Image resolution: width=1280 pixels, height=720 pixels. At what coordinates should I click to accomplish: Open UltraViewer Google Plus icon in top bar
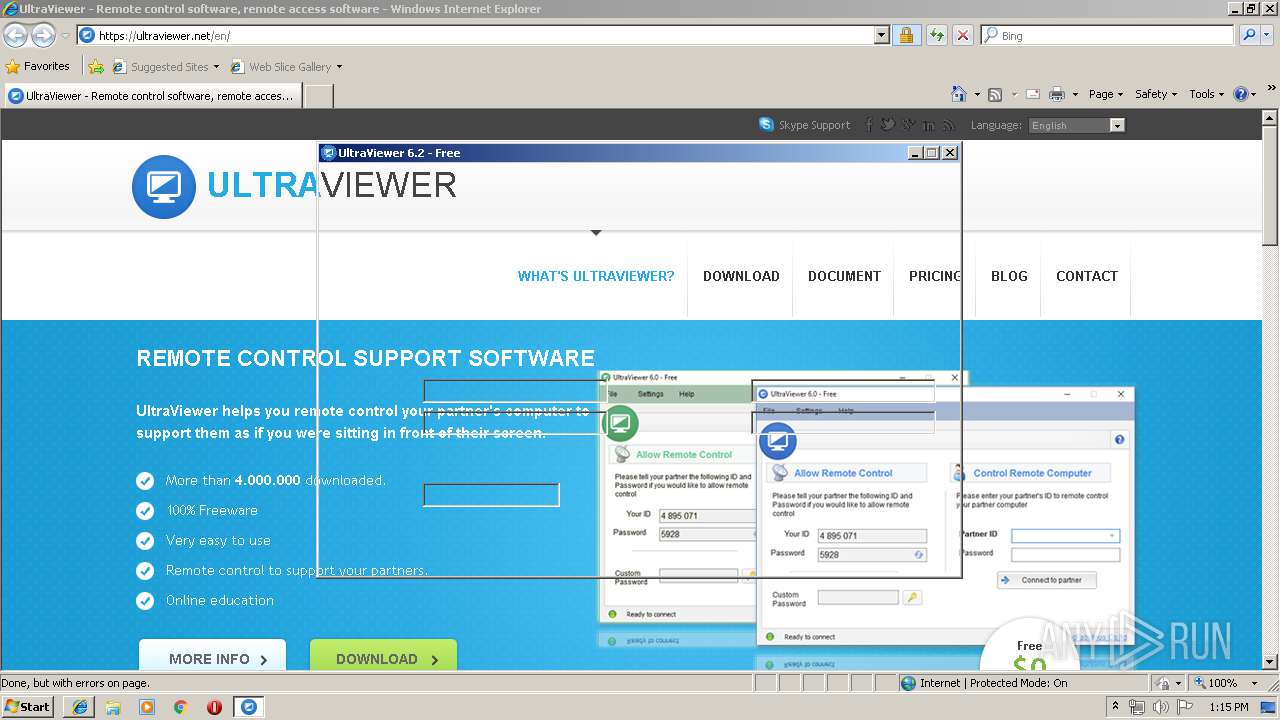pos(908,125)
